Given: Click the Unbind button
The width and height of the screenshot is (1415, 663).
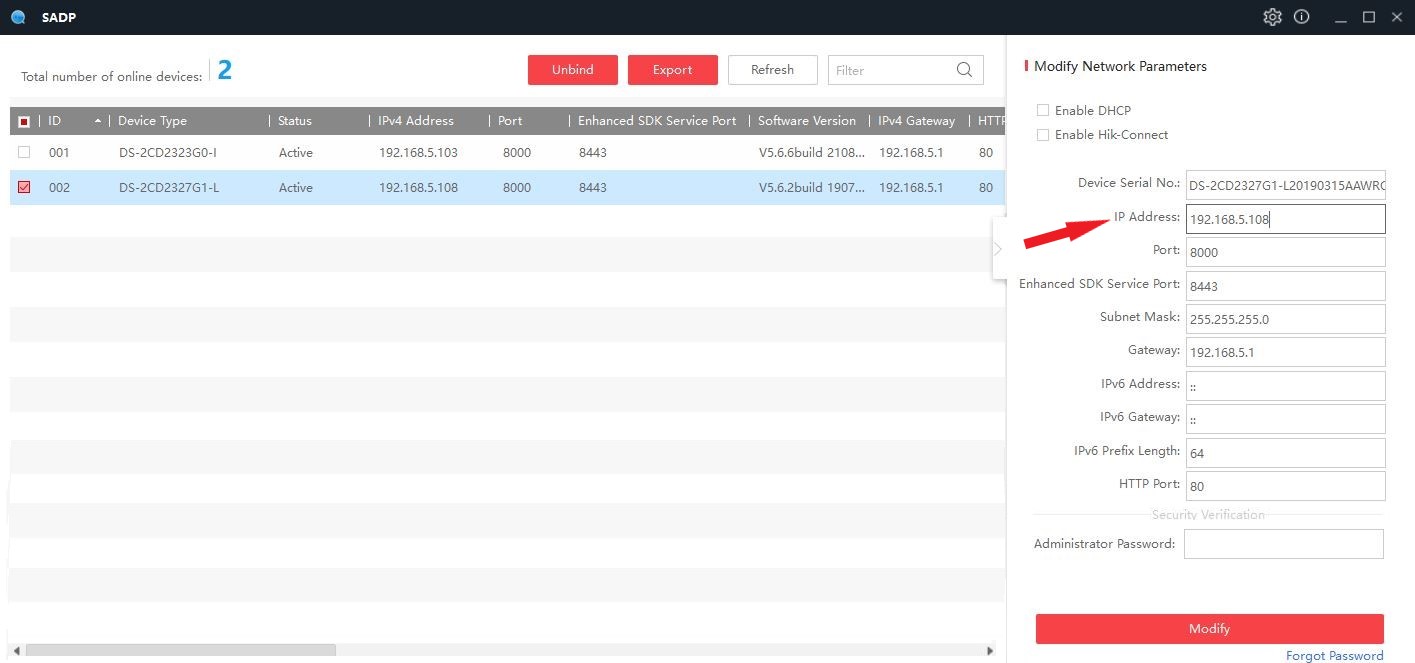Looking at the screenshot, I should pos(573,70).
